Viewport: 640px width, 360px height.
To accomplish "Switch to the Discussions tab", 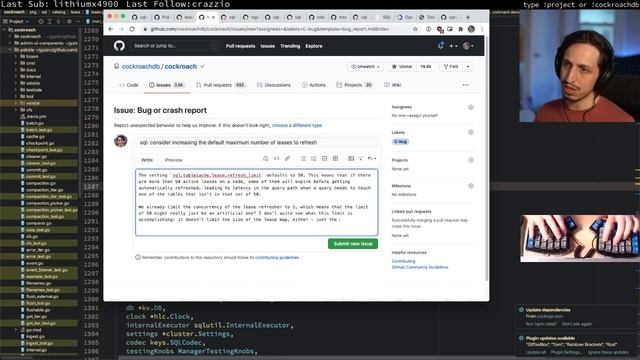I will click(274, 85).
